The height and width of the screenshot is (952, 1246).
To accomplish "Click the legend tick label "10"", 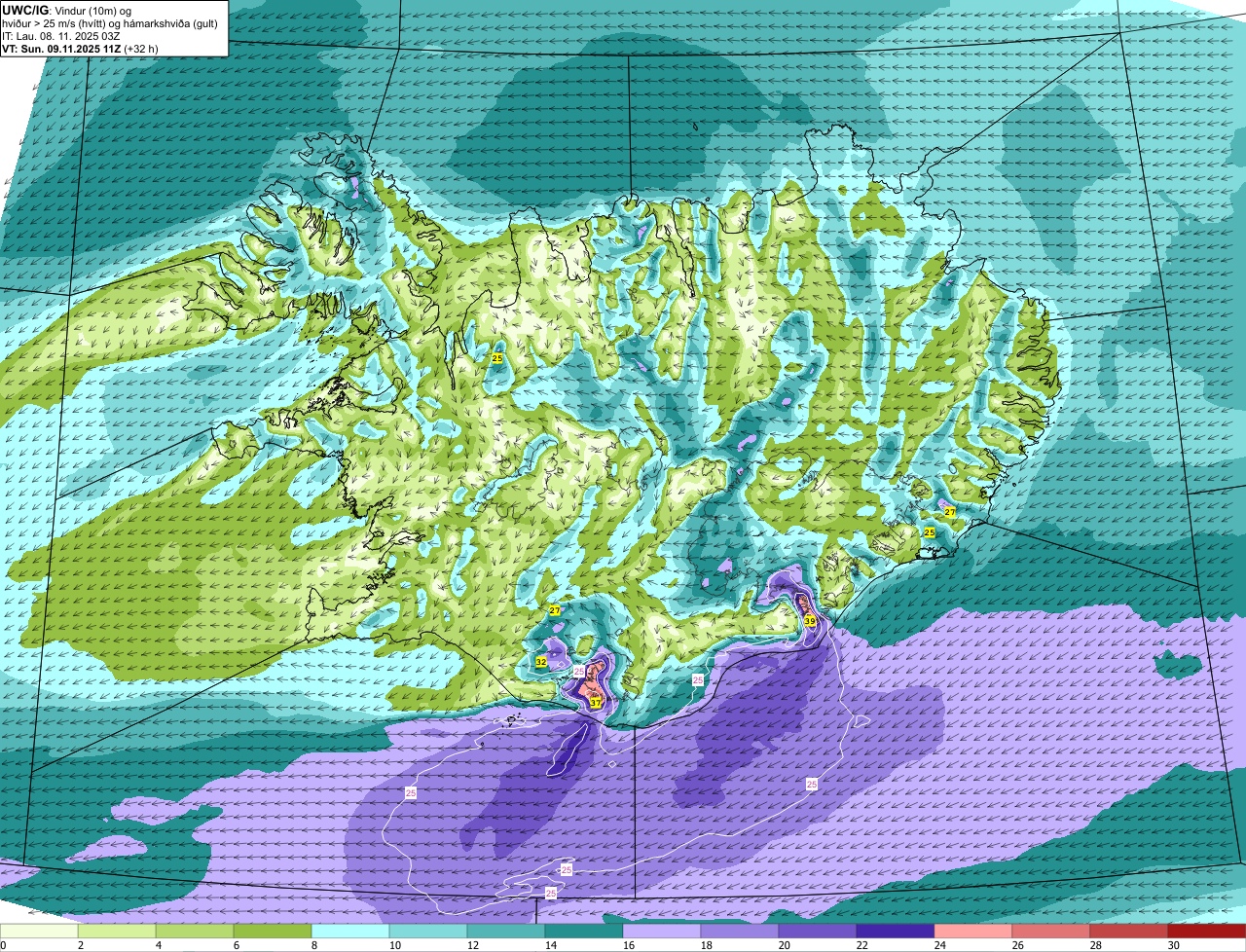I will tap(393, 945).
